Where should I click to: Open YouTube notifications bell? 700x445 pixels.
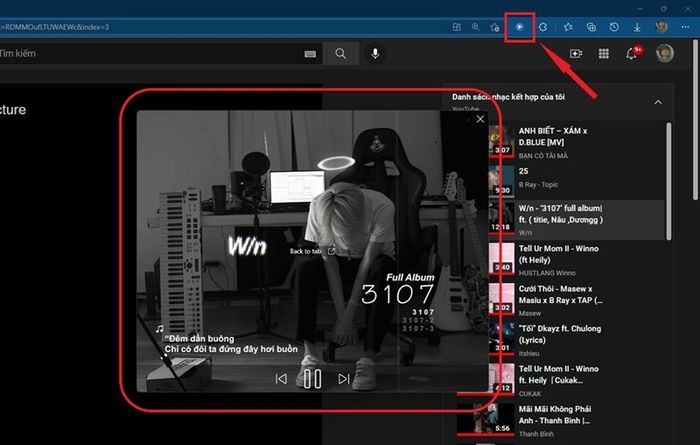click(632, 53)
